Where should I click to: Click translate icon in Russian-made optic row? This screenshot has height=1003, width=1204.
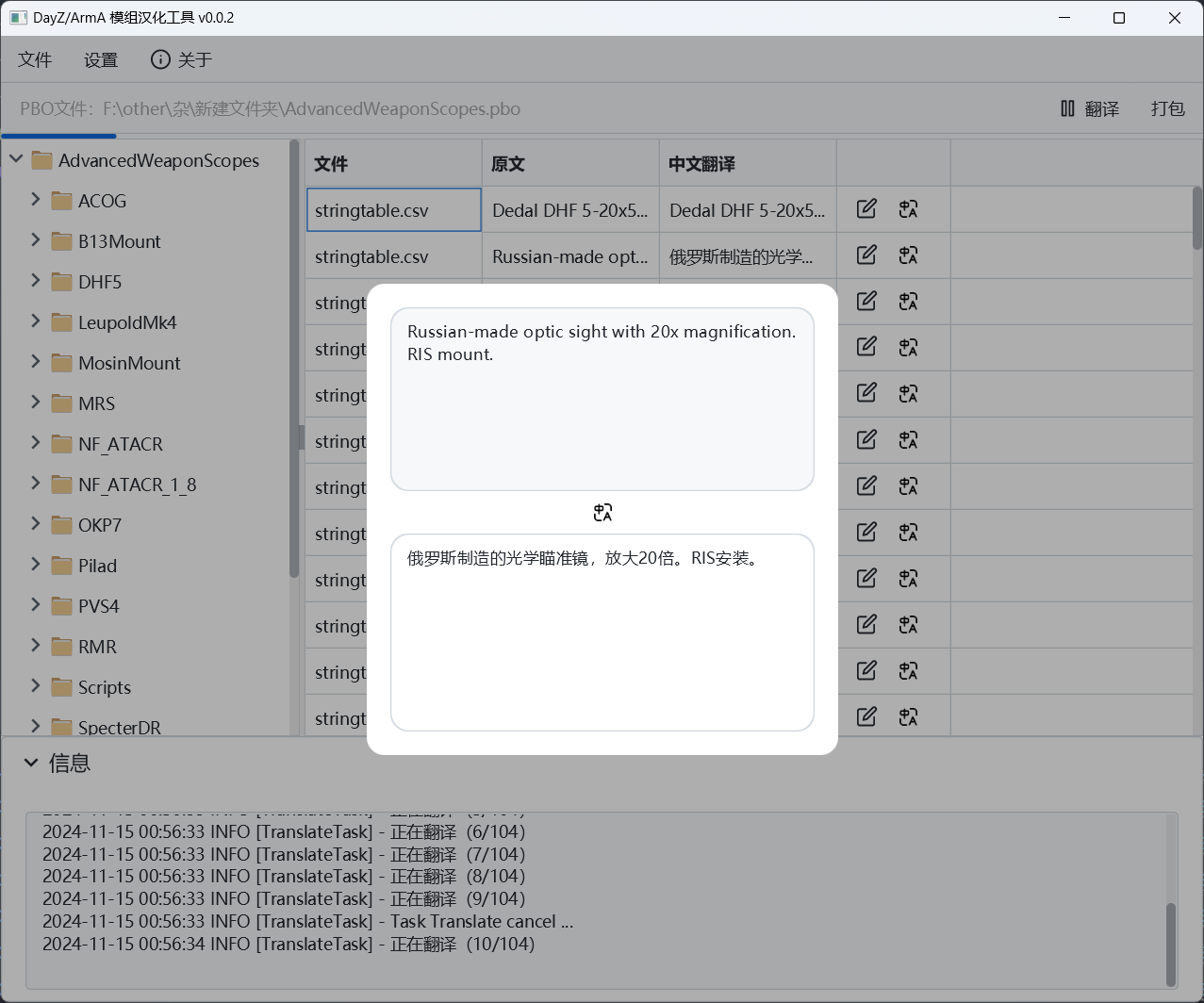click(908, 255)
